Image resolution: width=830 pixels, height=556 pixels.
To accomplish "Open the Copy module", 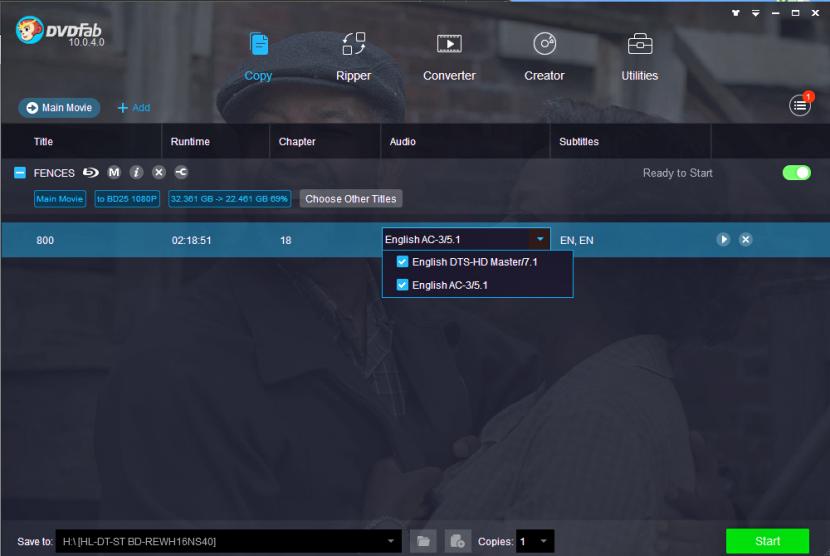I will point(258,57).
